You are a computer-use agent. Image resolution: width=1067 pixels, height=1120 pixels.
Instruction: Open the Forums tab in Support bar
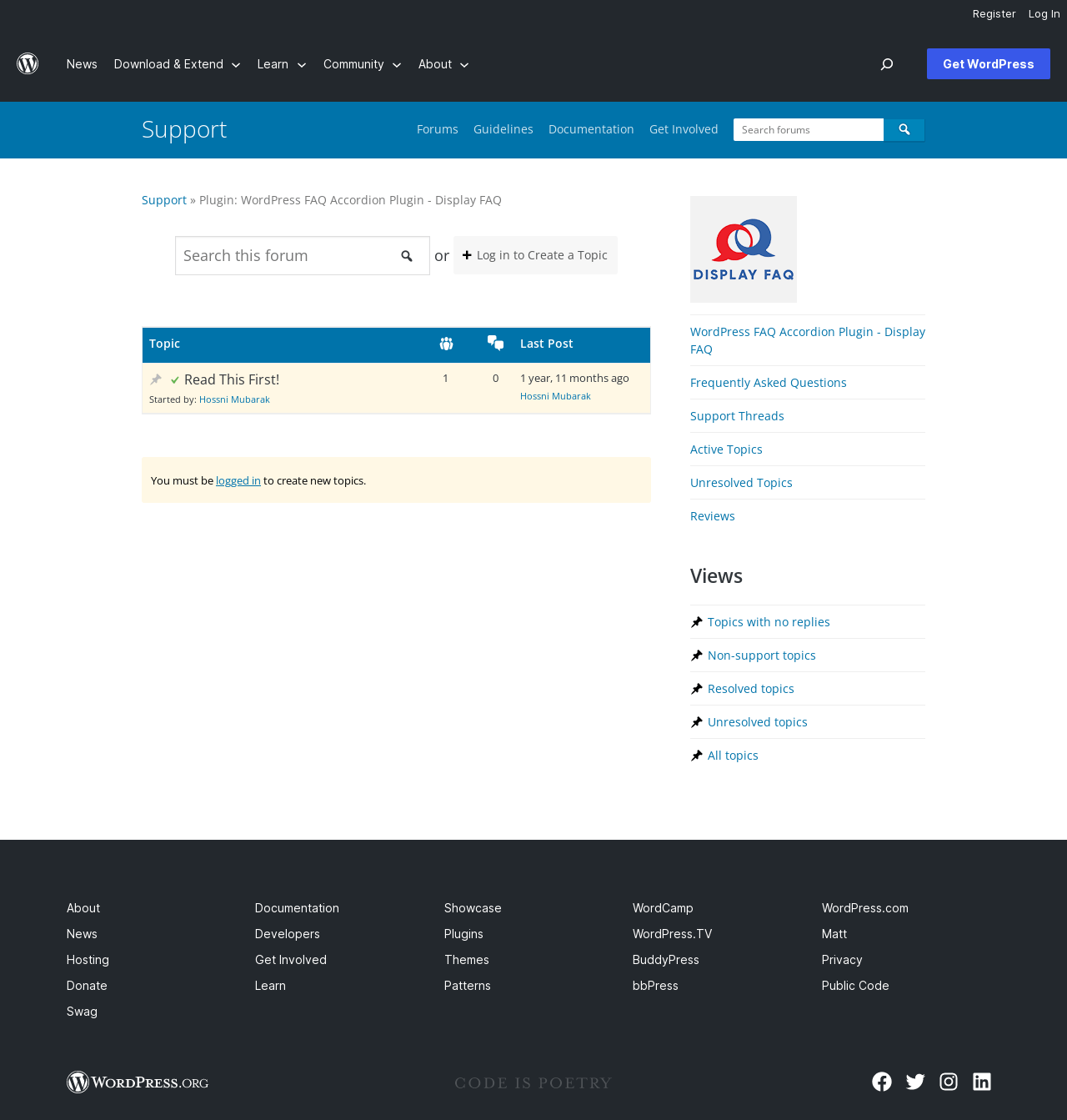point(438,129)
